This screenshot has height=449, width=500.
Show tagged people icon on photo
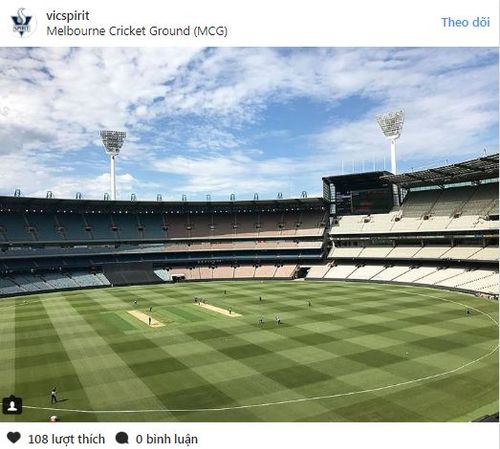13,405
